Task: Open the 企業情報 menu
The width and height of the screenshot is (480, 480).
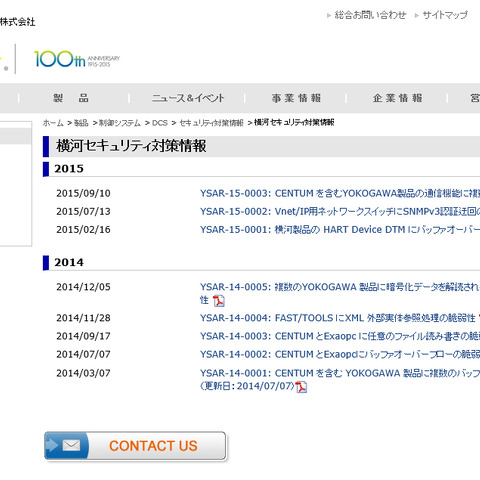Action: pyautogui.click(x=398, y=98)
